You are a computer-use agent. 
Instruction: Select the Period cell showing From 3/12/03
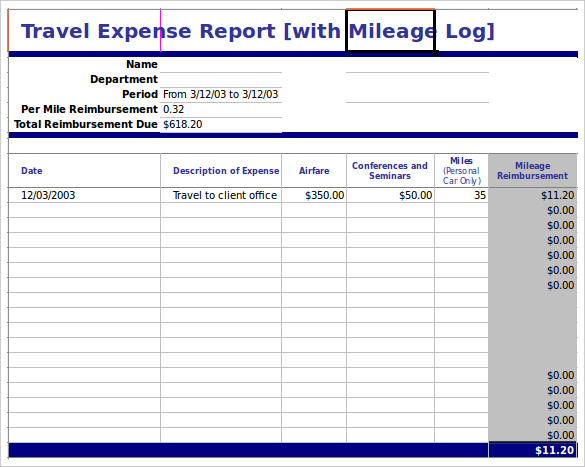point(221,95)
